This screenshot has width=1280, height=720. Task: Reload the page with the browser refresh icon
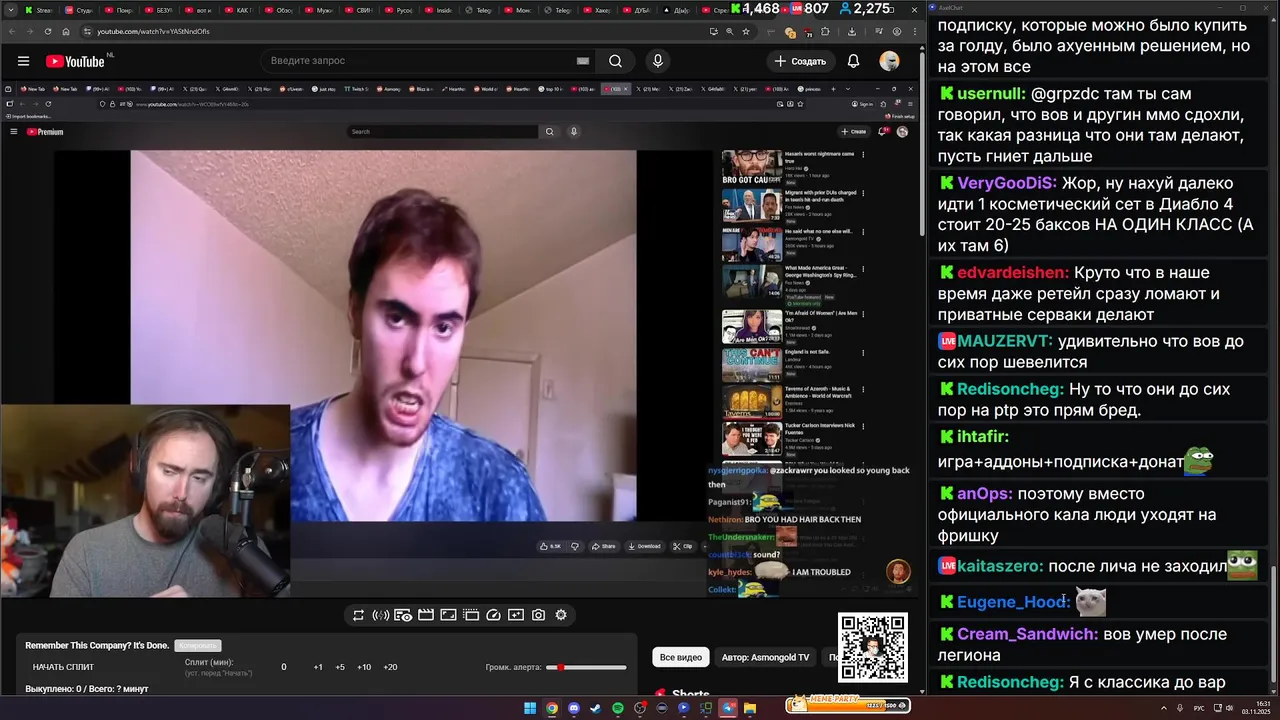[x=47, y=31]
